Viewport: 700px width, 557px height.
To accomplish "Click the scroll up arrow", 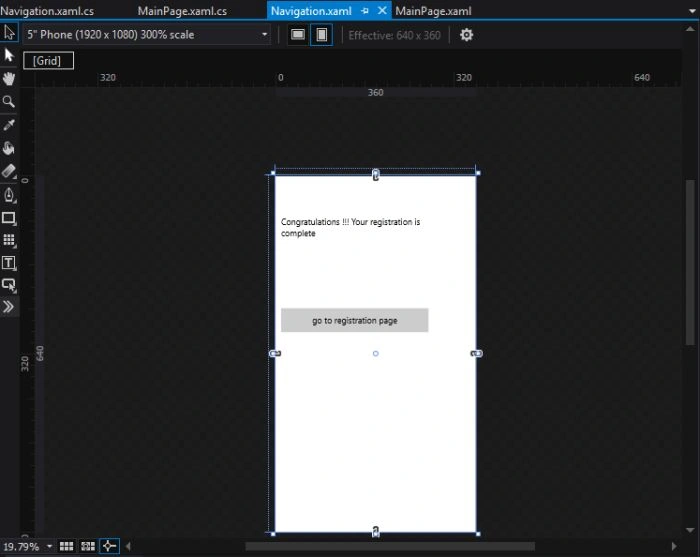I will (690, 29).
